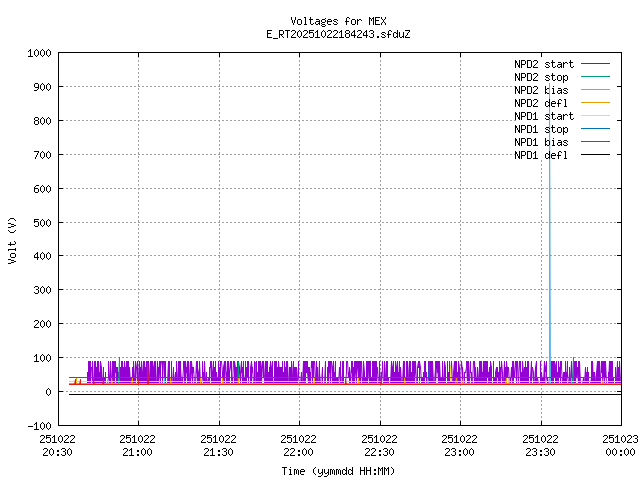Select the NPD2 defl legend text
The height and width of the screenshot is (480, 640).
coord(541,103)
